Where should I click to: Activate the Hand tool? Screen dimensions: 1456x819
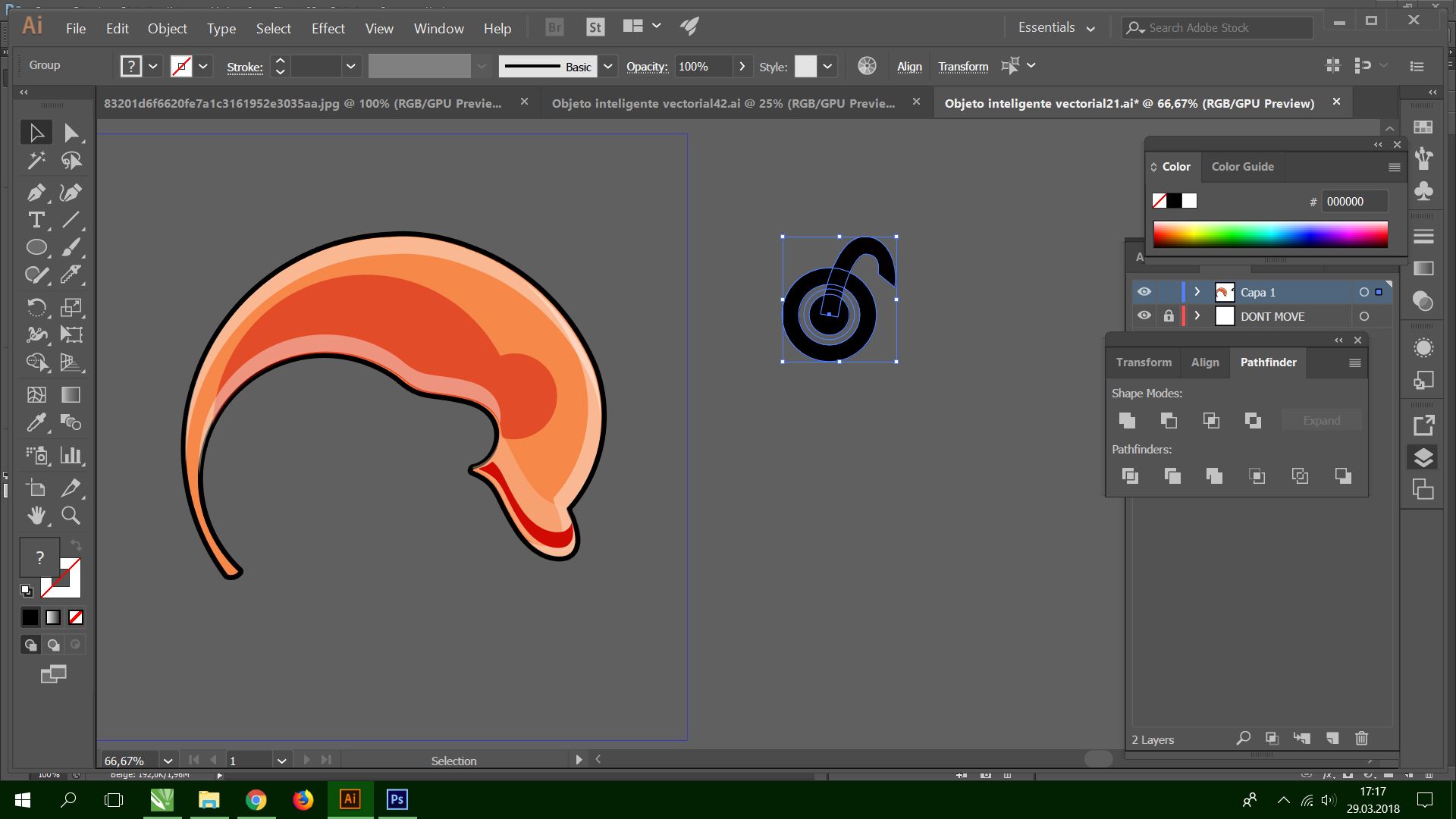pyautogui.click(x=36, y=516)
